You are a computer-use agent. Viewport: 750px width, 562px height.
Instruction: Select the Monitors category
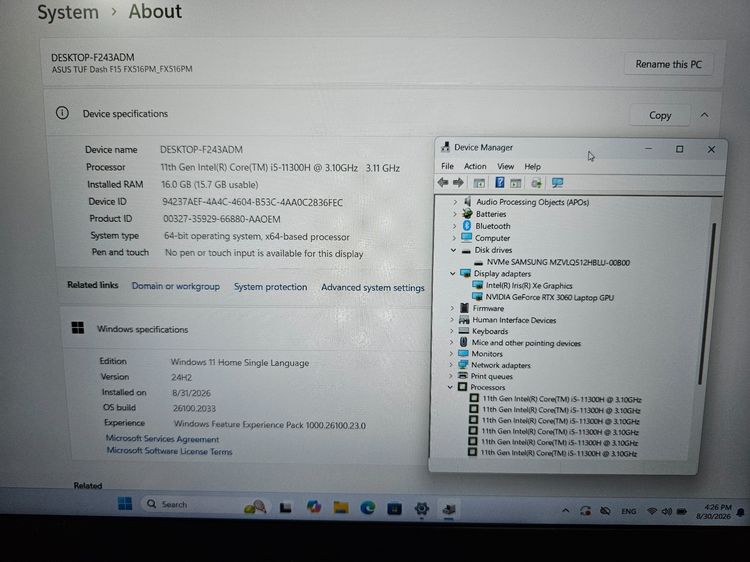pyautogui.click(x=487, y=353)
